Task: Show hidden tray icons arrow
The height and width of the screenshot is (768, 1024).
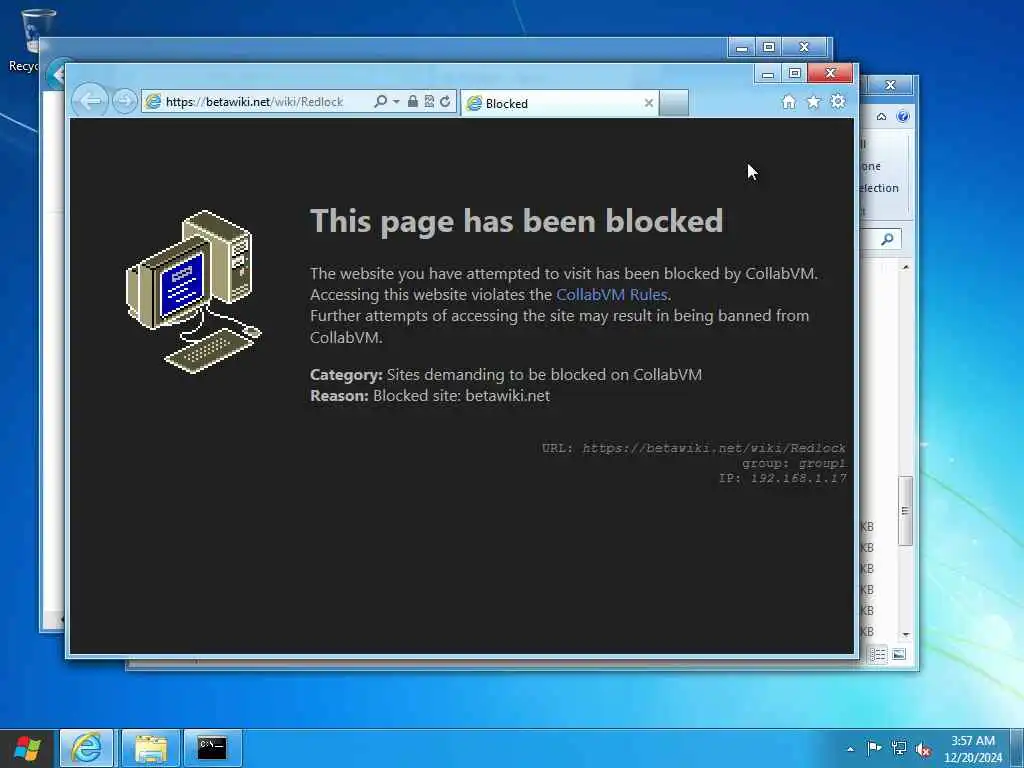Action: (850, 749)
